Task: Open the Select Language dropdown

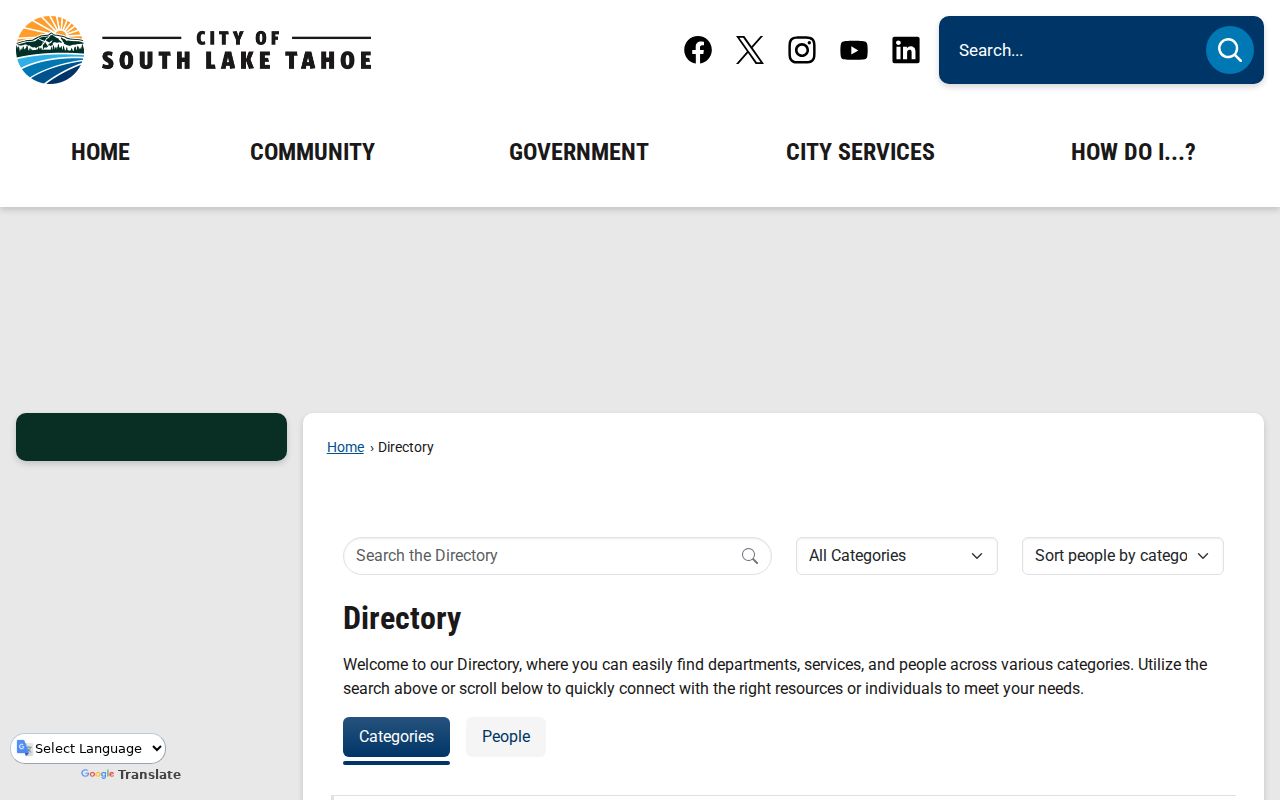Action: [x=89, y=748]
